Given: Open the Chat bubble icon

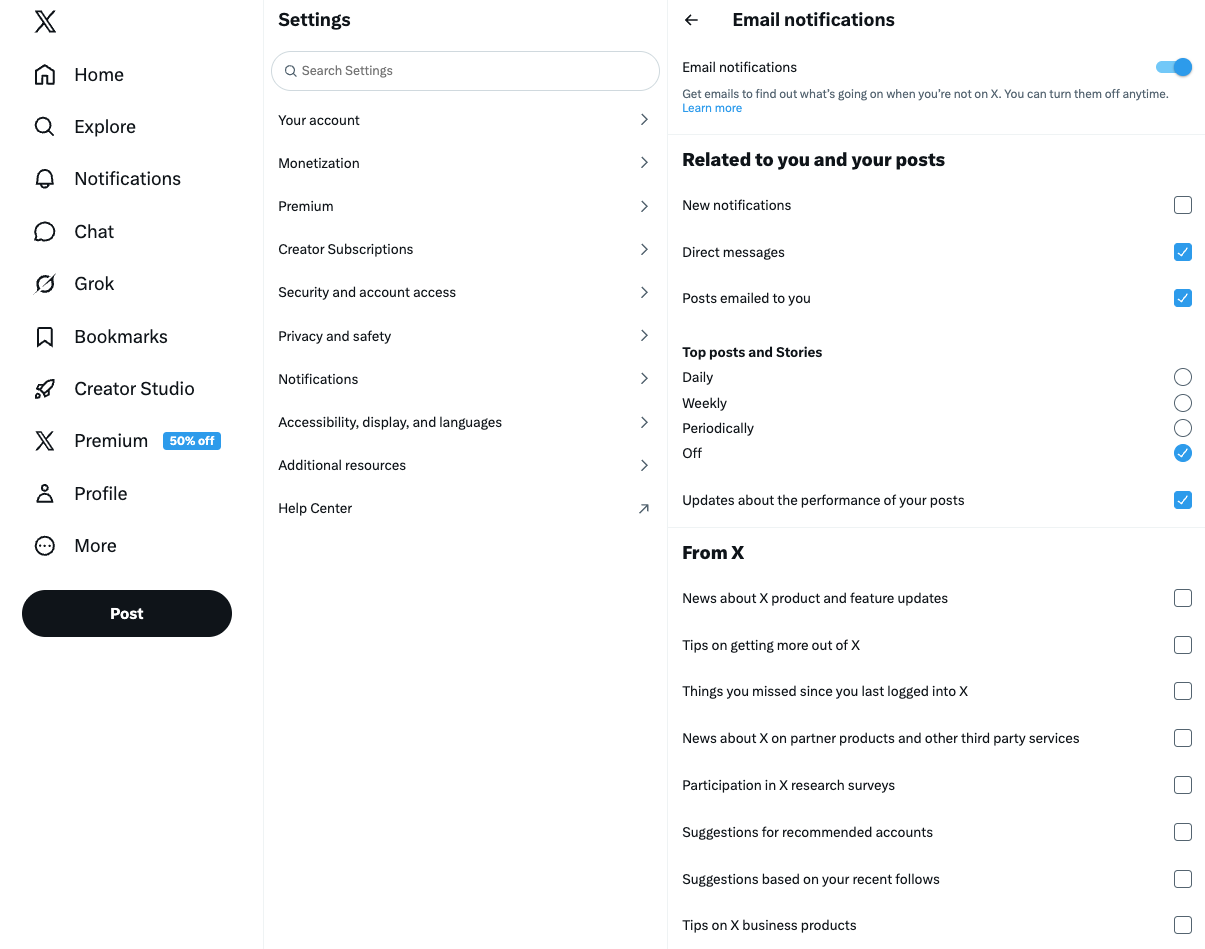Looking at the screenshot, I should (44, 231).
